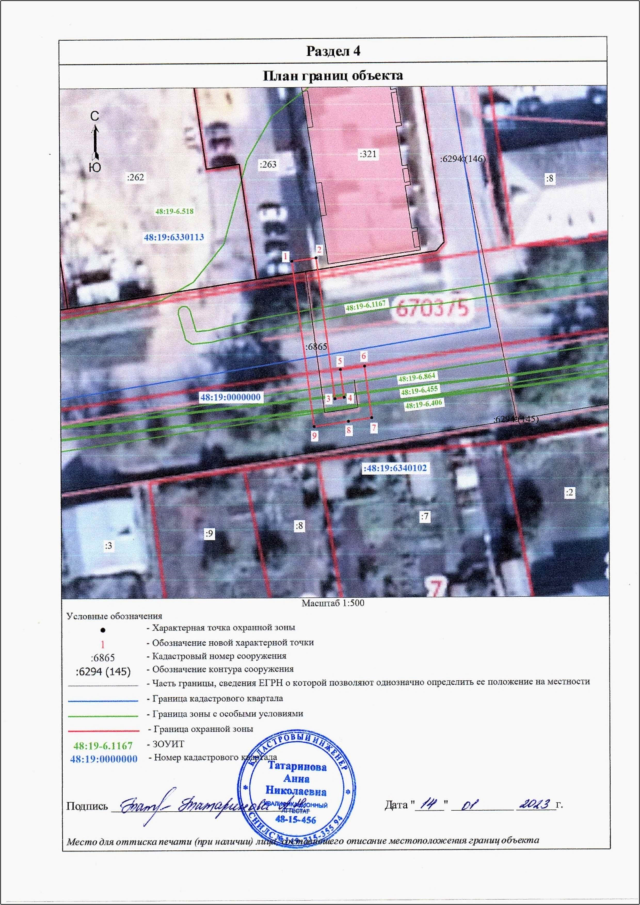Click the handwritten year field in date
640x905 pixels.
tap(530, 803)
